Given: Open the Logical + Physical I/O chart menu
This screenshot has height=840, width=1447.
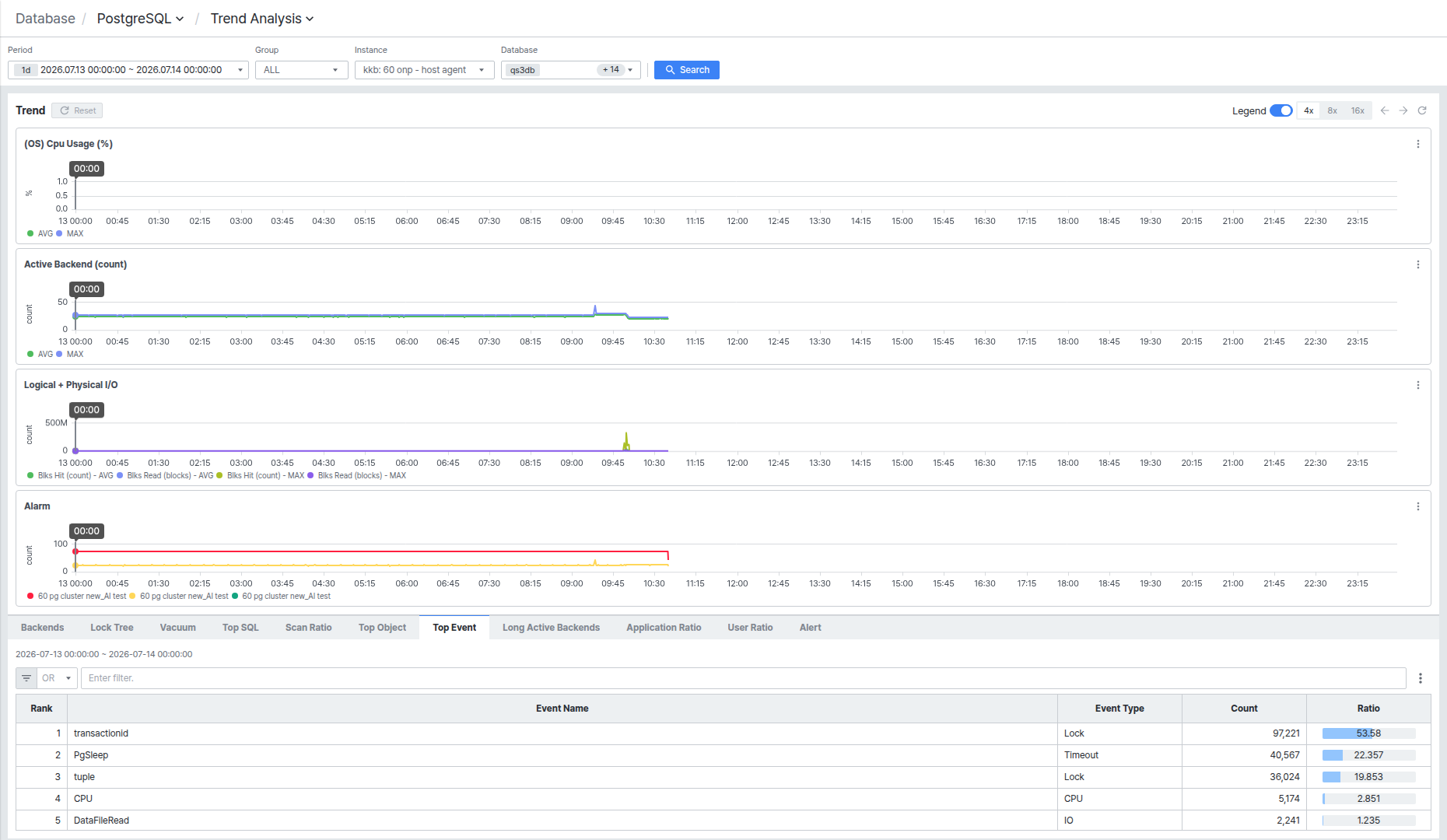Looking at the screenshot, I should pos(1418,385).
